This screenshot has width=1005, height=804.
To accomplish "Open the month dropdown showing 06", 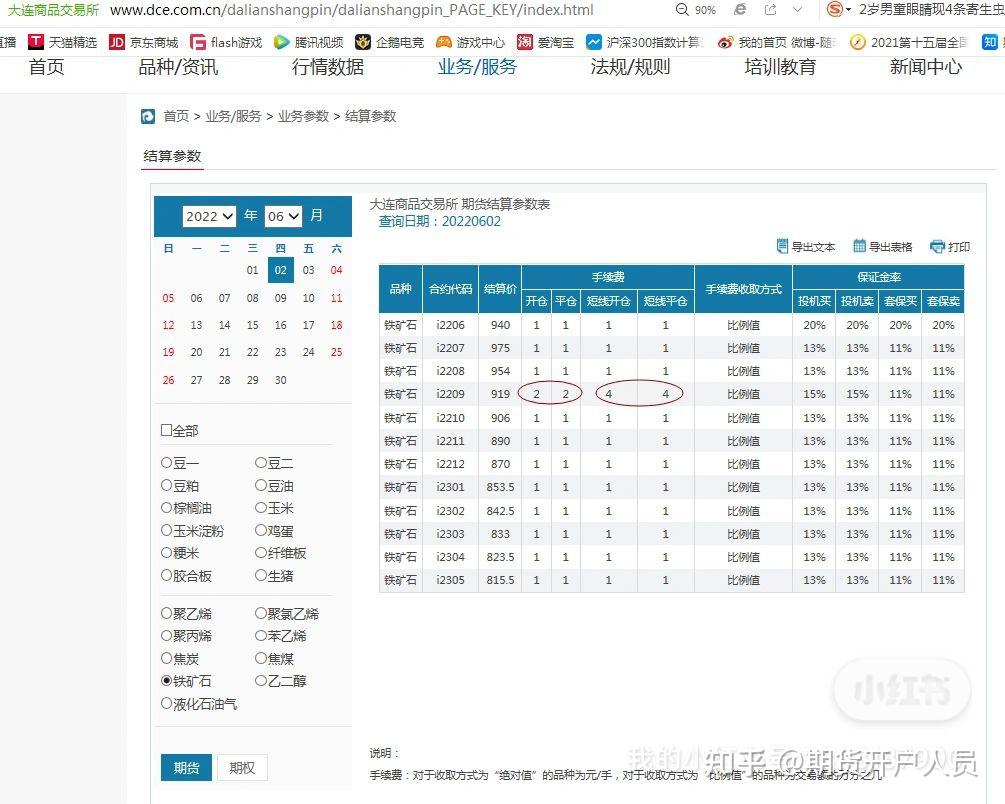I will point(283,216).
